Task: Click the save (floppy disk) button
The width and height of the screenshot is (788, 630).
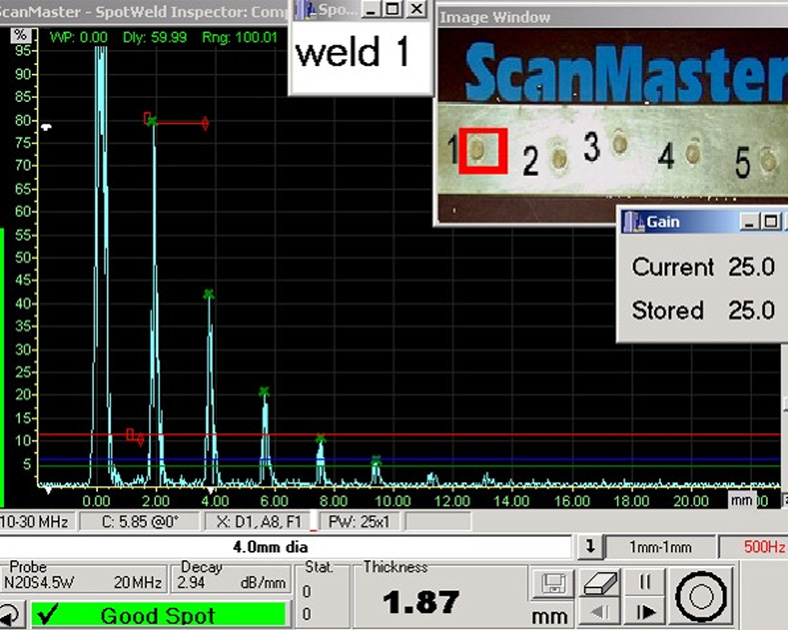Action: [553, 583]
